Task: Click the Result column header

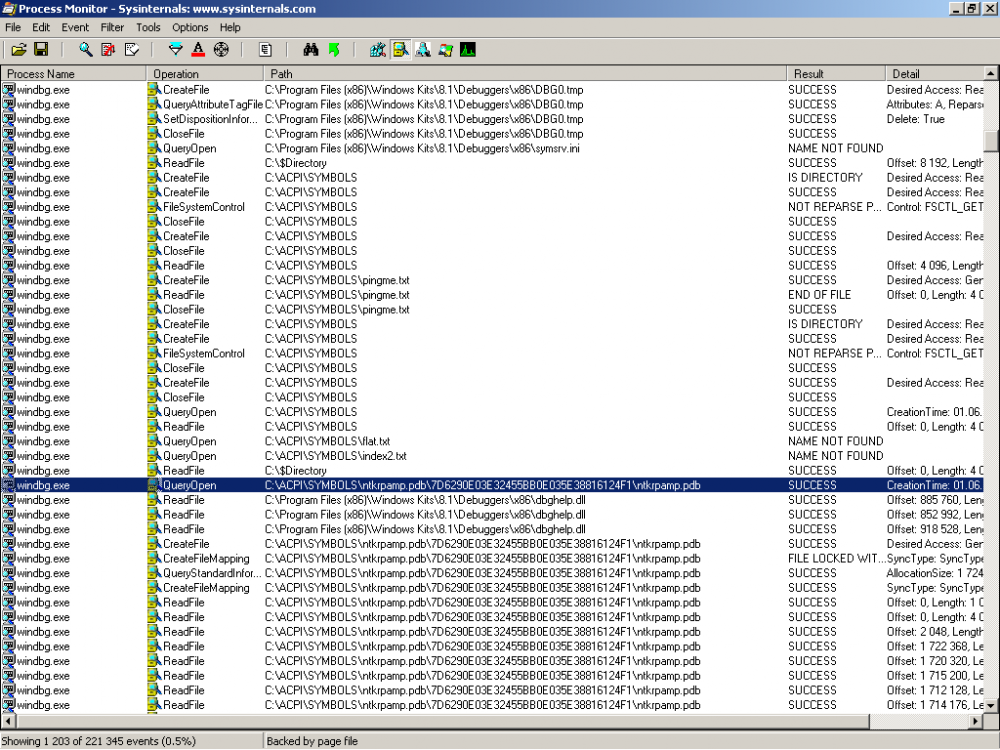Action: click(x=808, y=74)
